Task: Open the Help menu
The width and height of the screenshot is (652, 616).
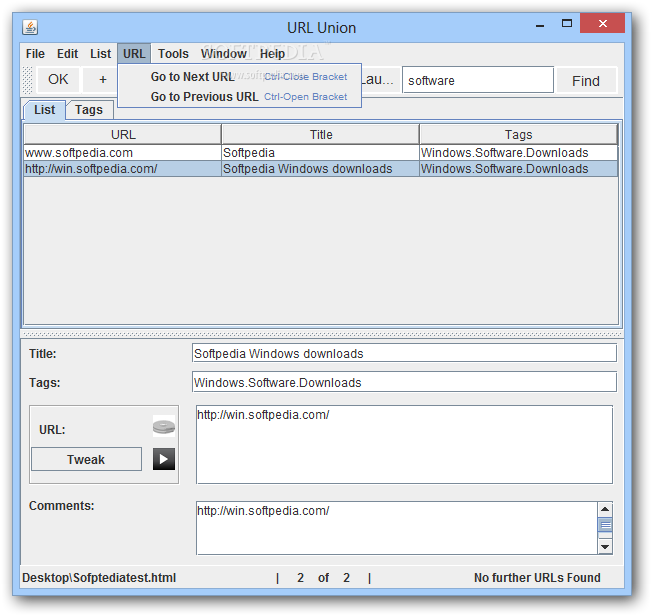Action: pos(272,54)
